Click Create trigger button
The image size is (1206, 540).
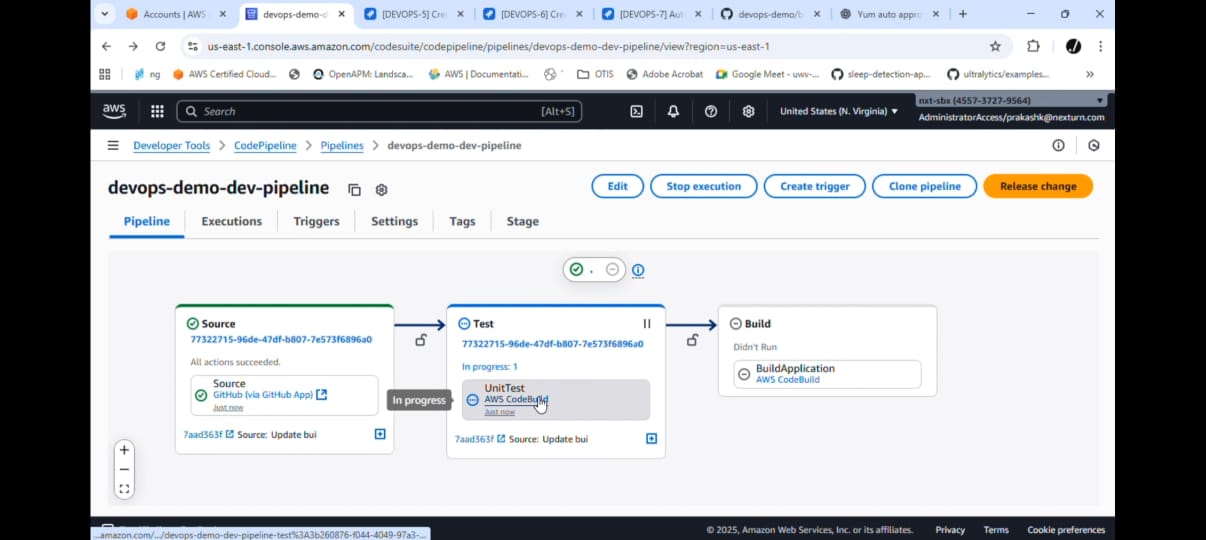tap(814, 186)
